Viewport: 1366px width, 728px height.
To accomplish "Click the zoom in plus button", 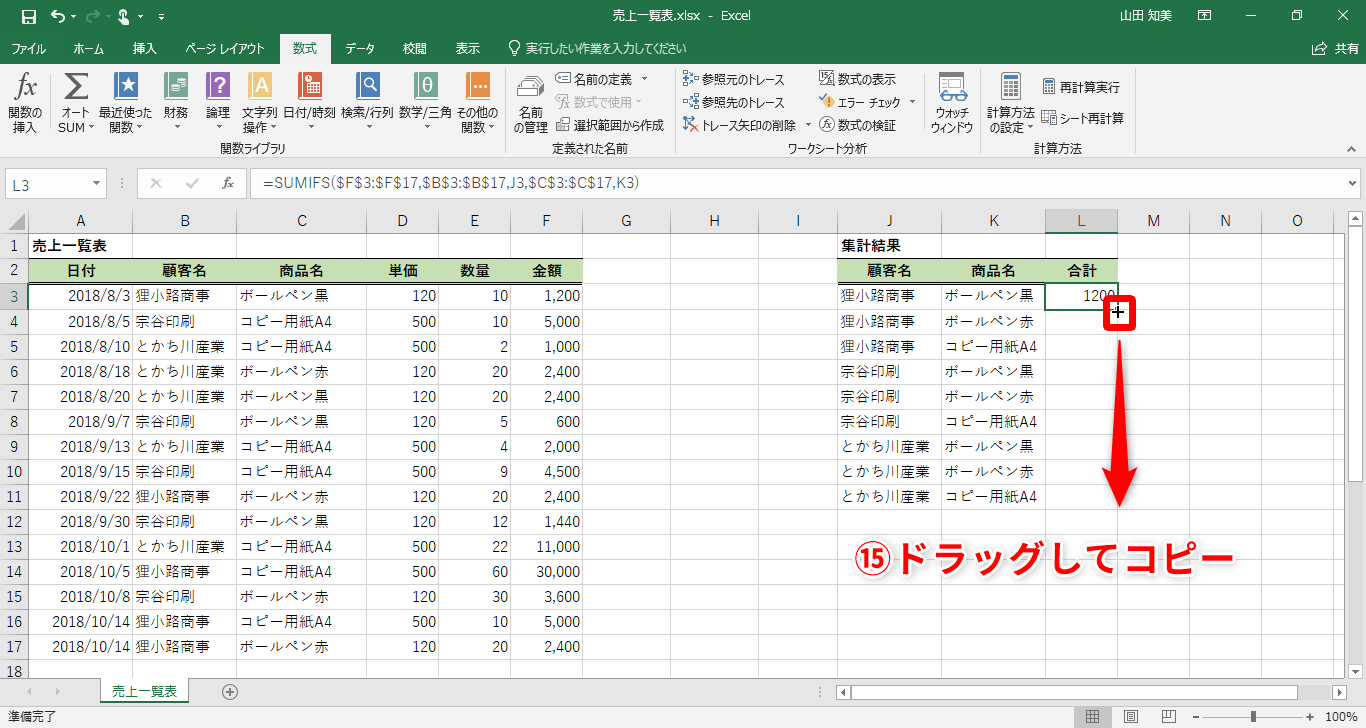I will click(1310, 717).
